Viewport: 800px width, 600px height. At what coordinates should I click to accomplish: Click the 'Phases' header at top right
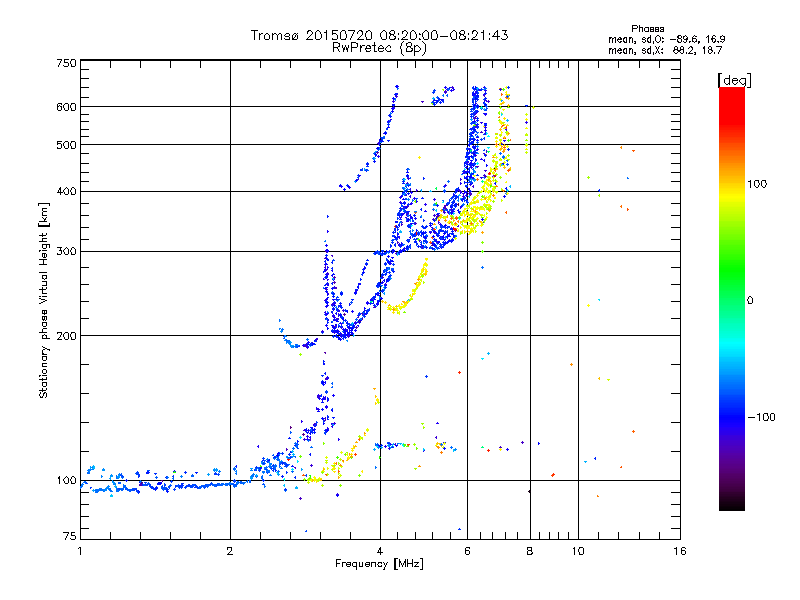[647, 29]
